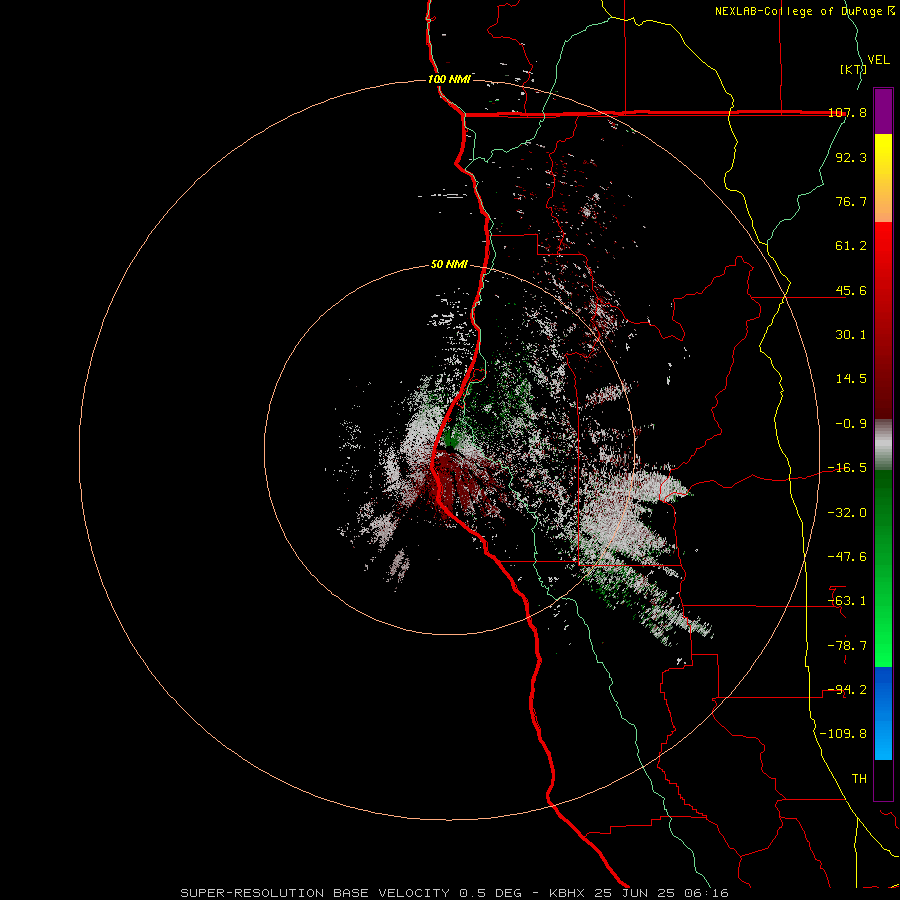Image resolution: width=900 pixels, height=900 pixels.
Task: Click the radar site at the rings' center
Action: tap(449, 450)
